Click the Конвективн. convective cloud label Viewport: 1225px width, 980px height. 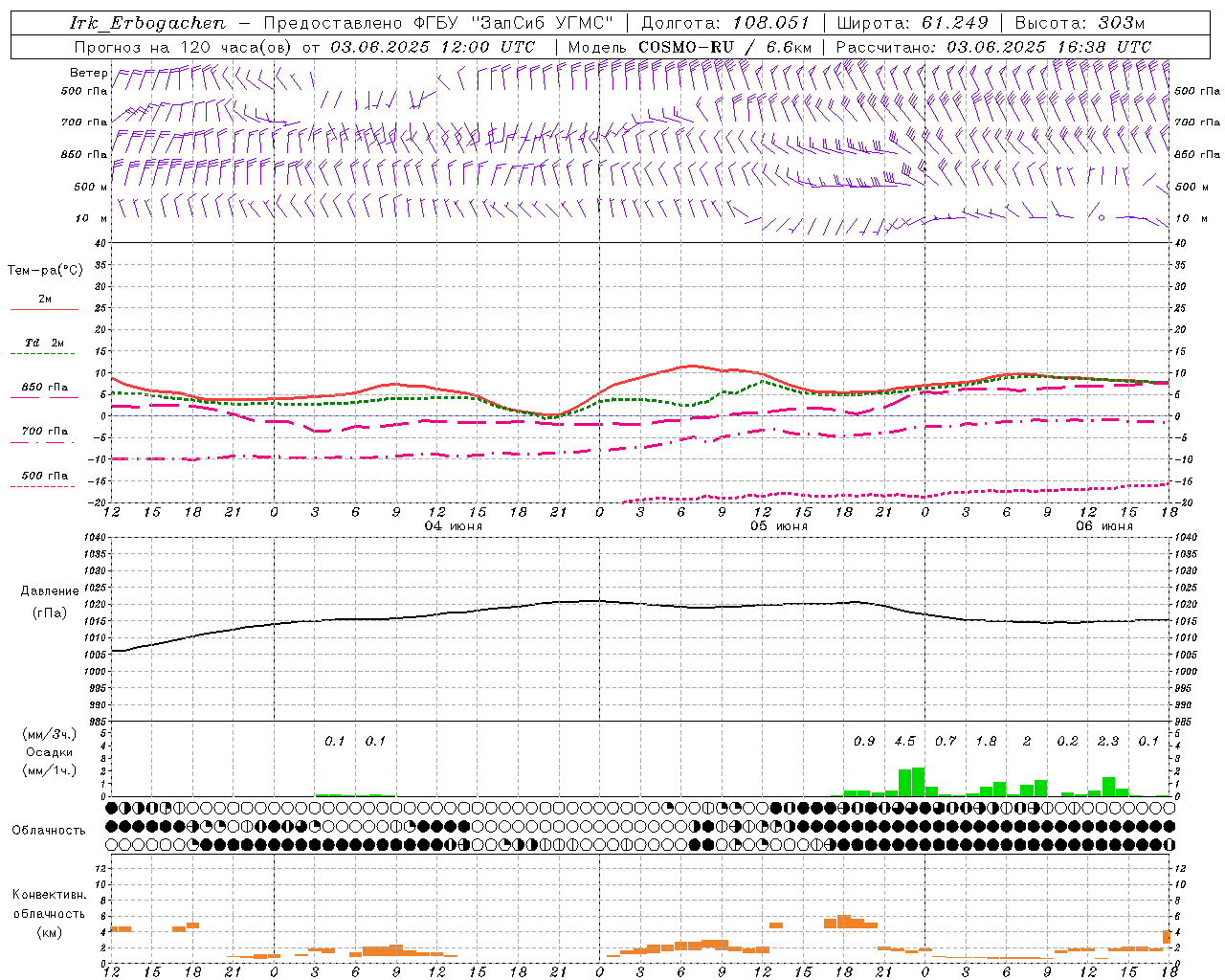(x=50, y=895)
